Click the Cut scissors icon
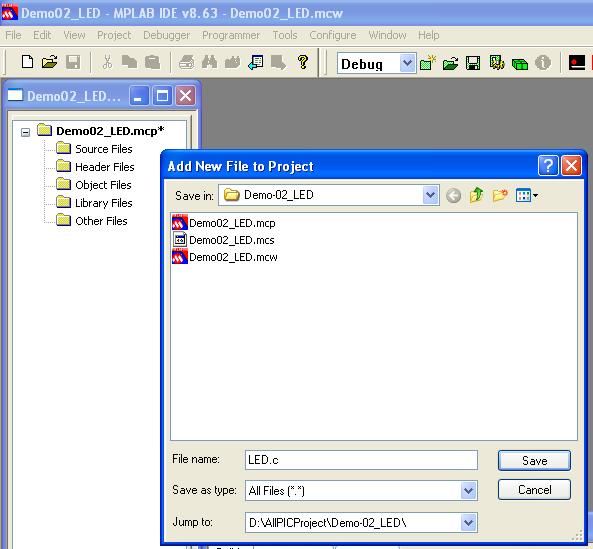Screen dimensions: 593x549 point(107,62)
